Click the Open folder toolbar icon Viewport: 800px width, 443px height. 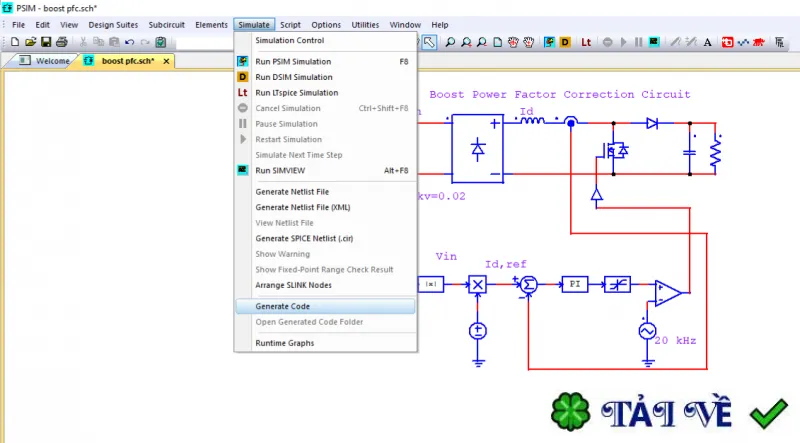point(31,42)
